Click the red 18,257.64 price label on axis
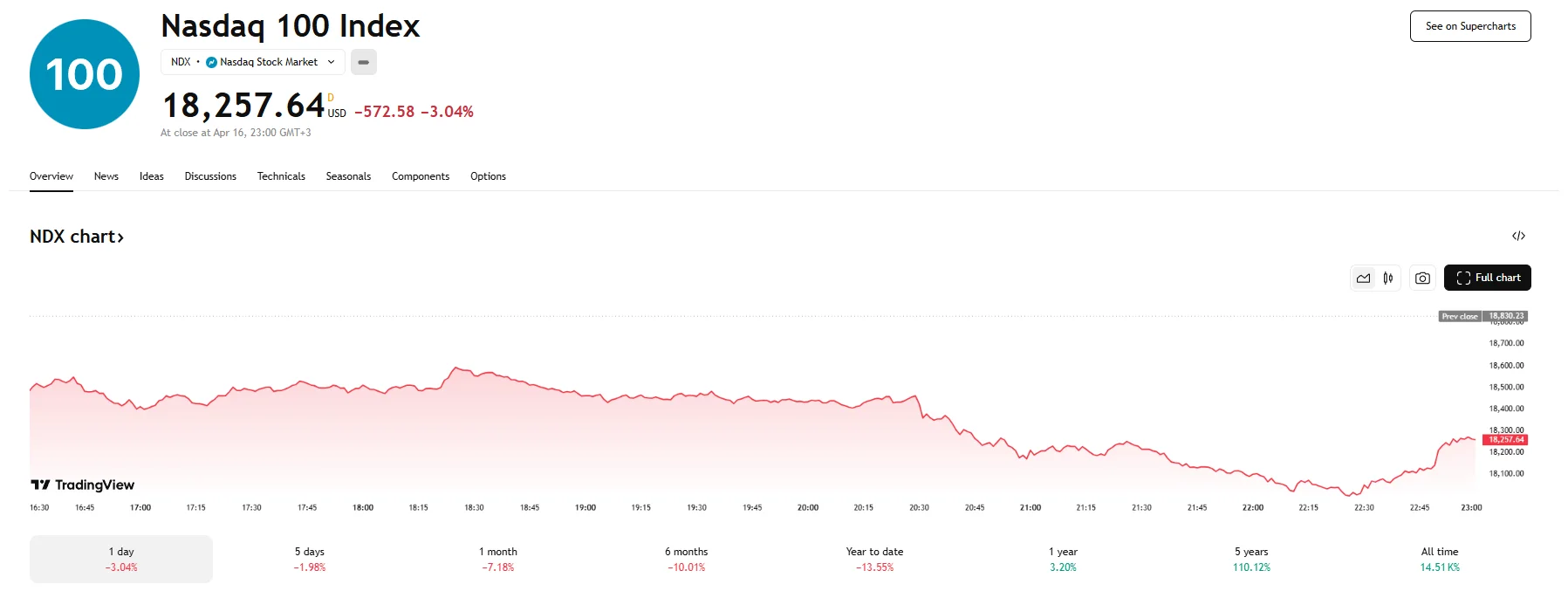This screenshot has height=605, width=1568. point(1505,440)
